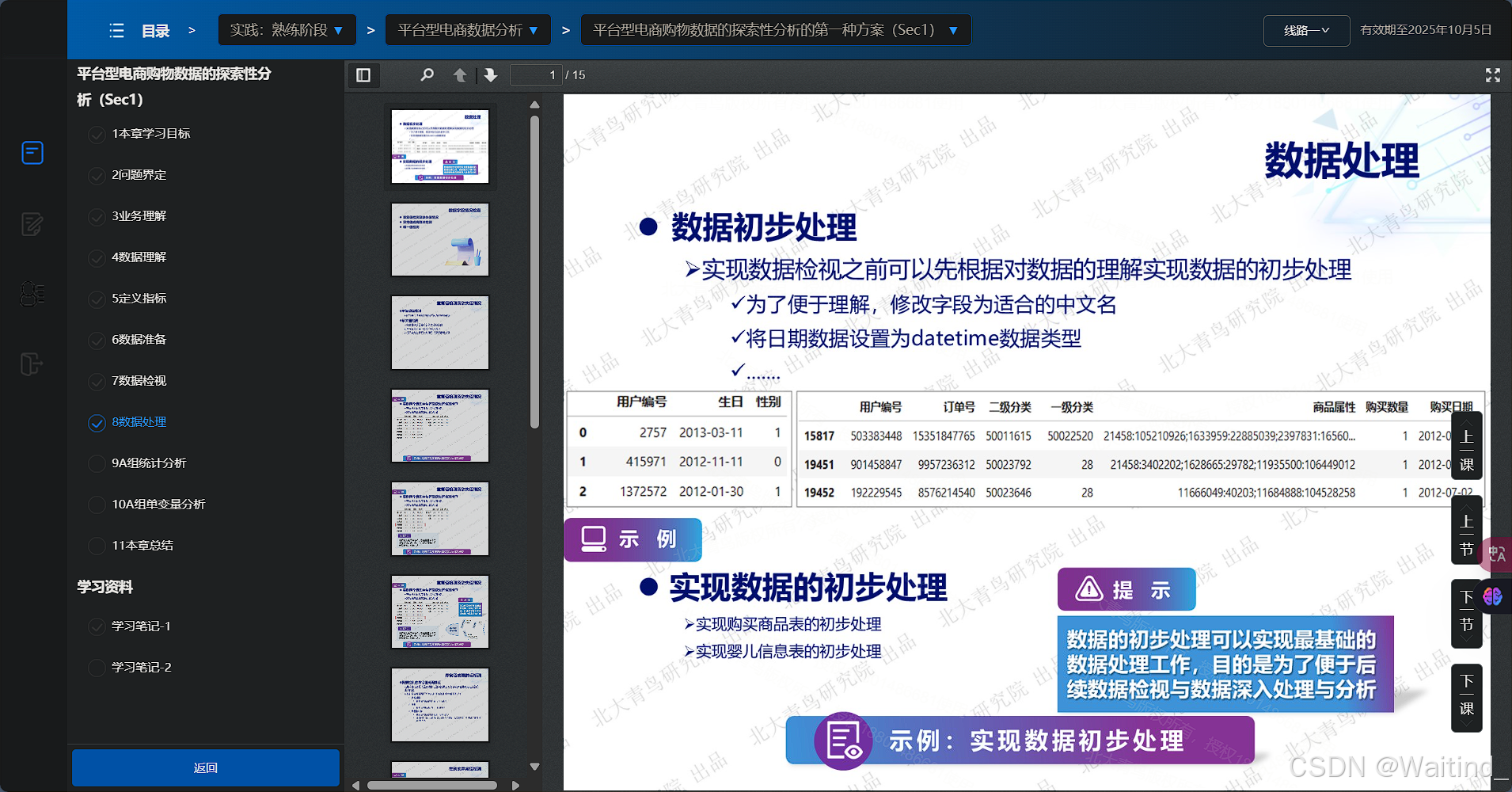Select the first slide thumbnail
This screenshot has height=792, width=1512.
point(440,147)
